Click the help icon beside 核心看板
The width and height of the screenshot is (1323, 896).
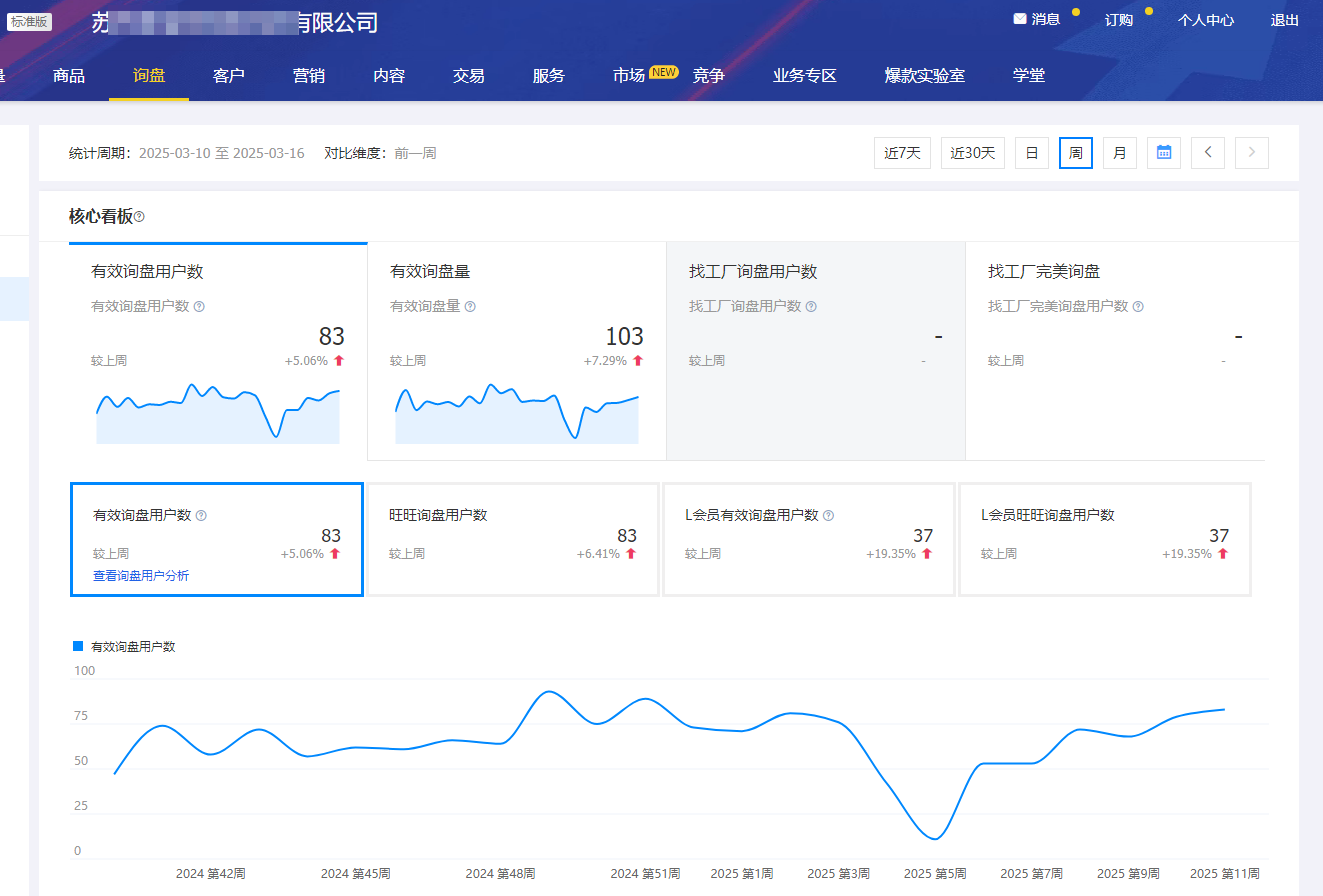coord(139,217)
